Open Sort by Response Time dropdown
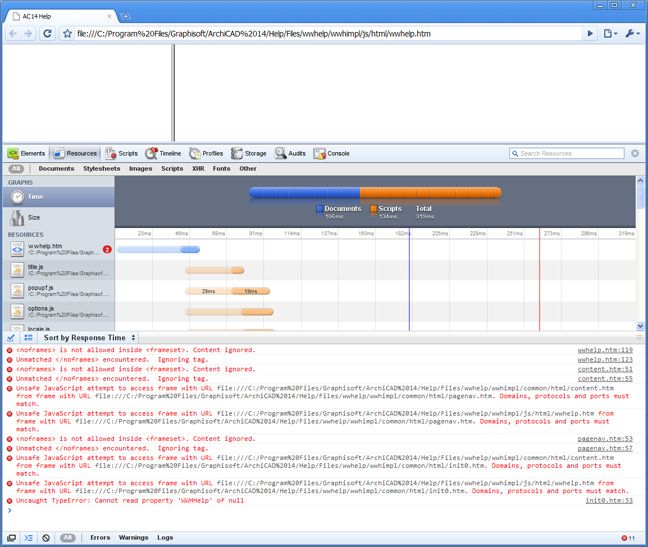The width and height of the screenshot is (648, 547). (x=90, y=338)
